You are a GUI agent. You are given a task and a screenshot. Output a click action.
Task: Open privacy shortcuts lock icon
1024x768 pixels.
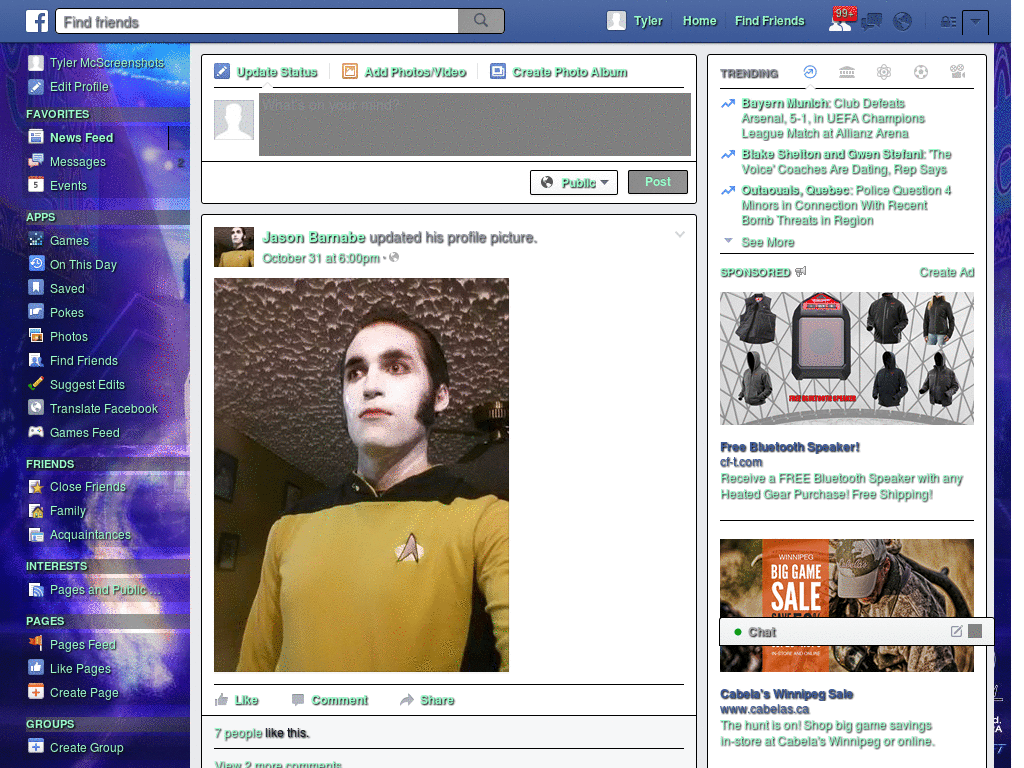948,22
